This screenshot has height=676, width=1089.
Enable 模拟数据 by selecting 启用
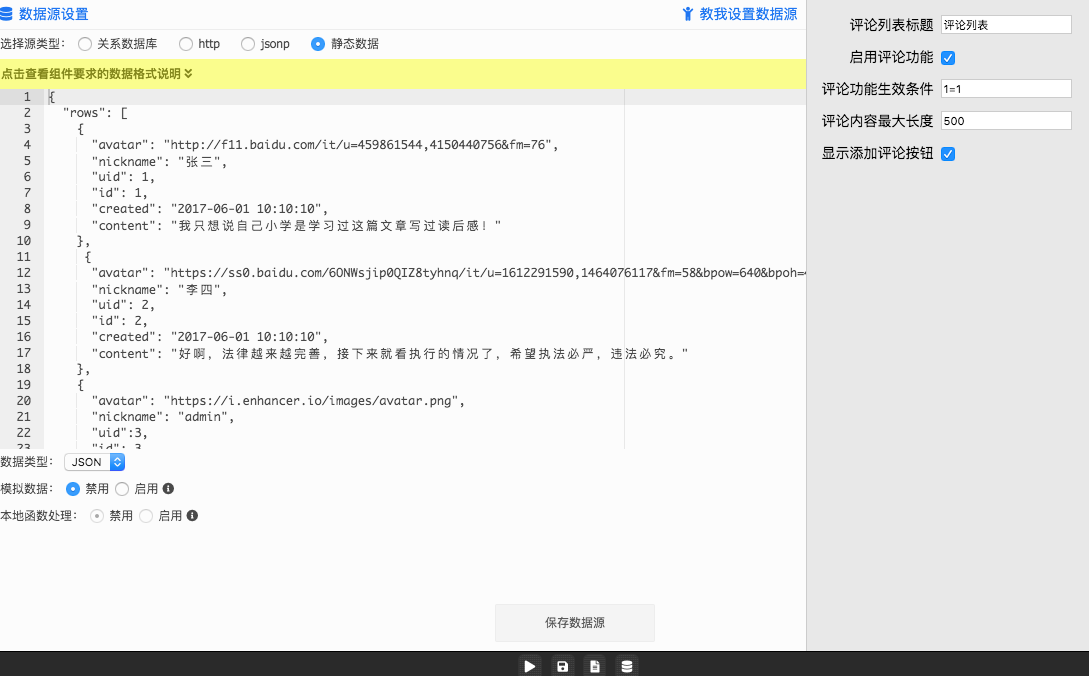tap(122, 489)
